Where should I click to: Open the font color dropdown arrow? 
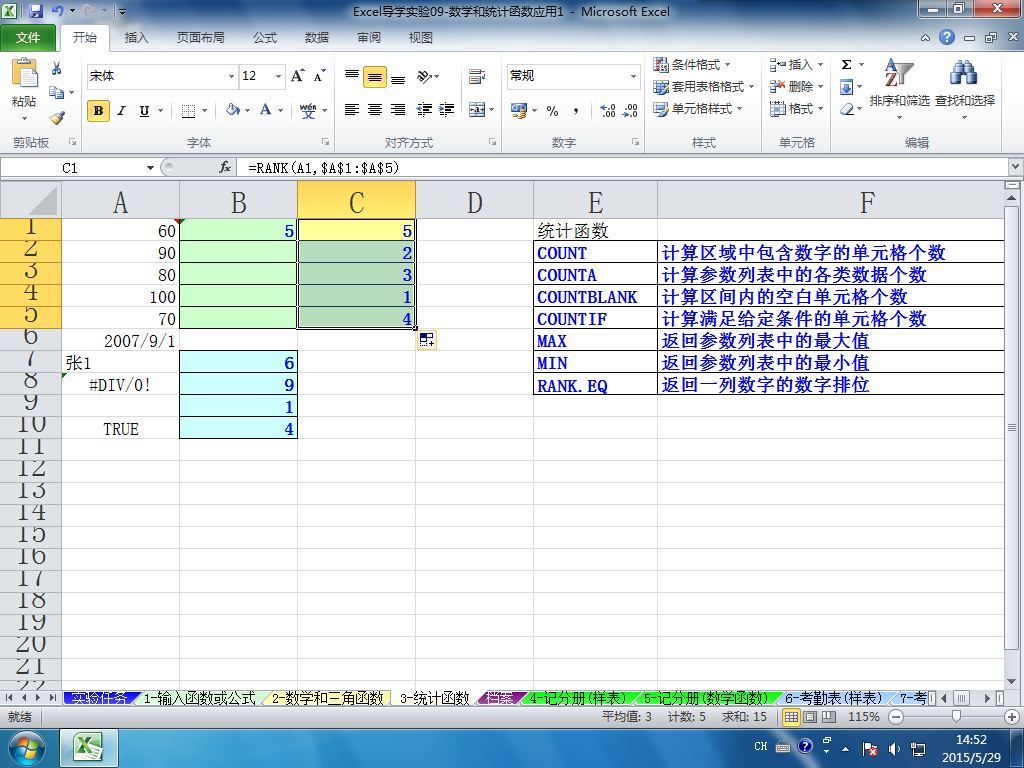point(281,110)
